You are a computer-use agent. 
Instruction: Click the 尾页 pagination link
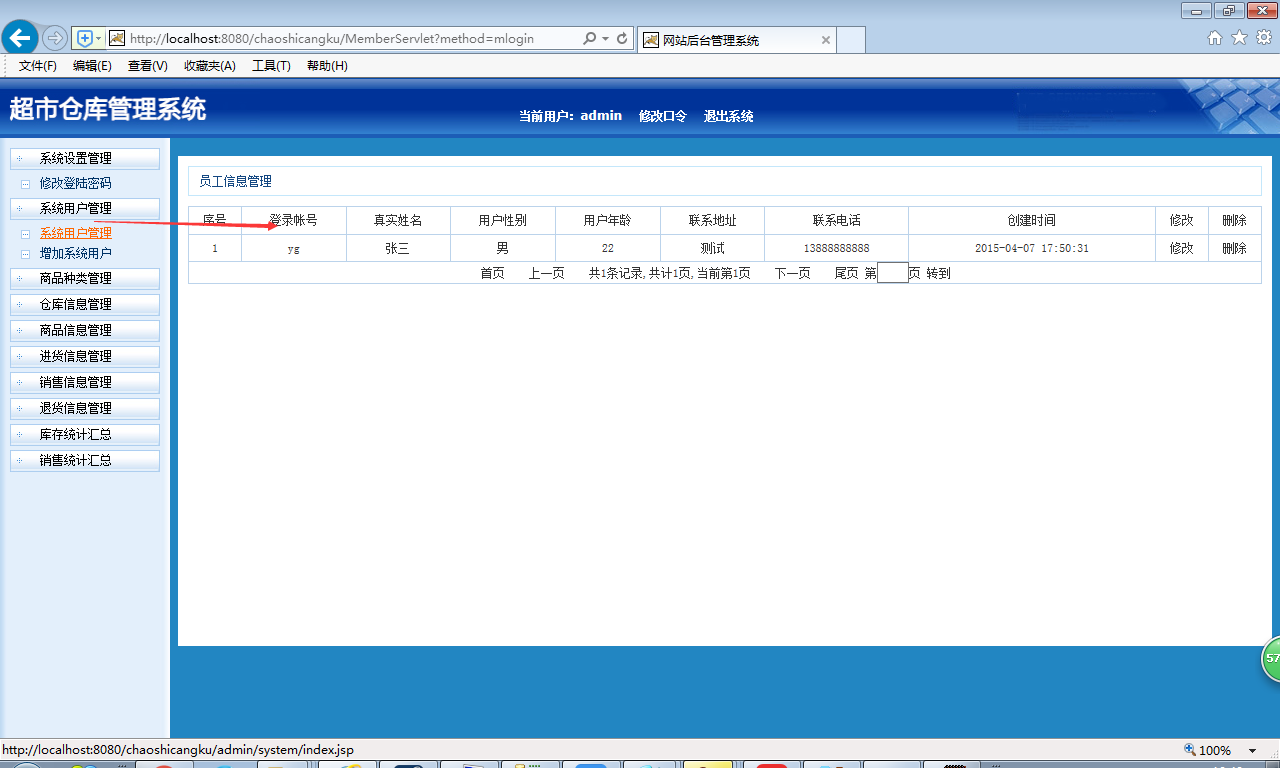(x=846, y=273)
